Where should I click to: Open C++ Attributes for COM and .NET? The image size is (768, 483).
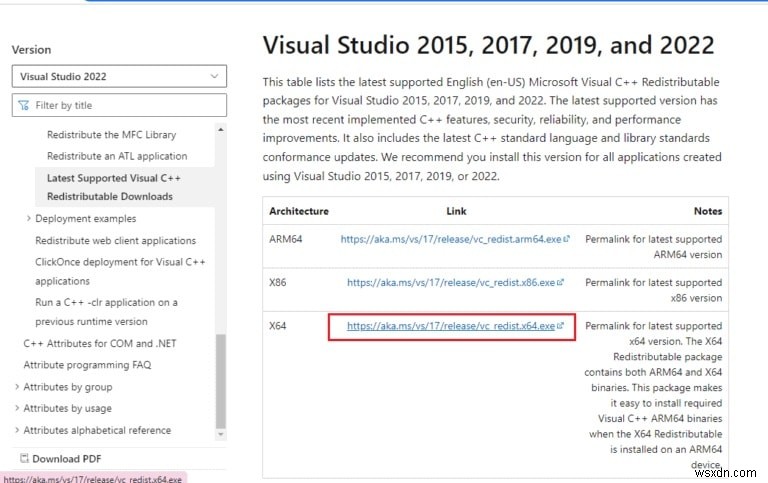100,343
